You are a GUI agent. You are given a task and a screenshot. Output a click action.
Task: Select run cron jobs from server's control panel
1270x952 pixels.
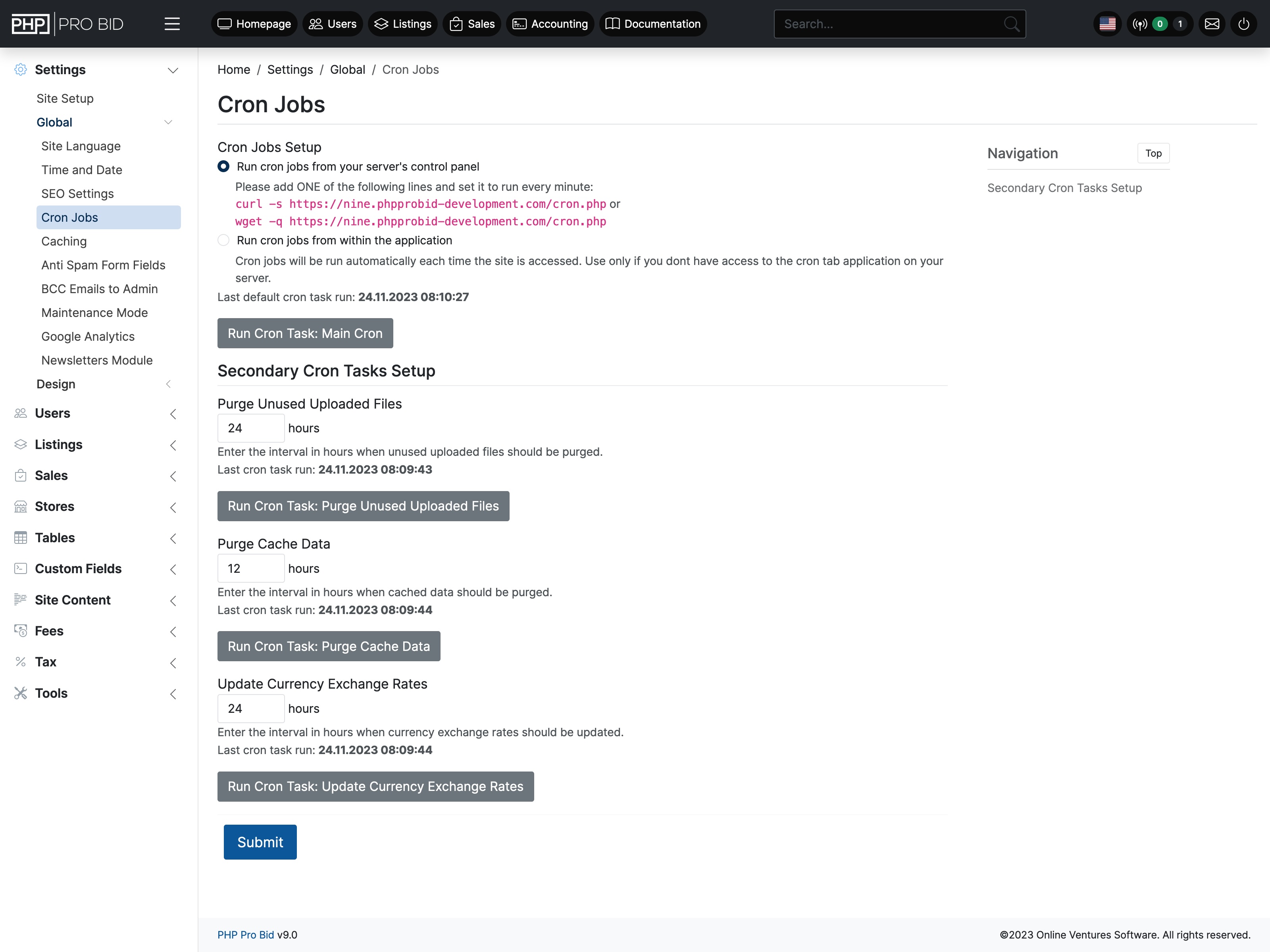point(223,167)
